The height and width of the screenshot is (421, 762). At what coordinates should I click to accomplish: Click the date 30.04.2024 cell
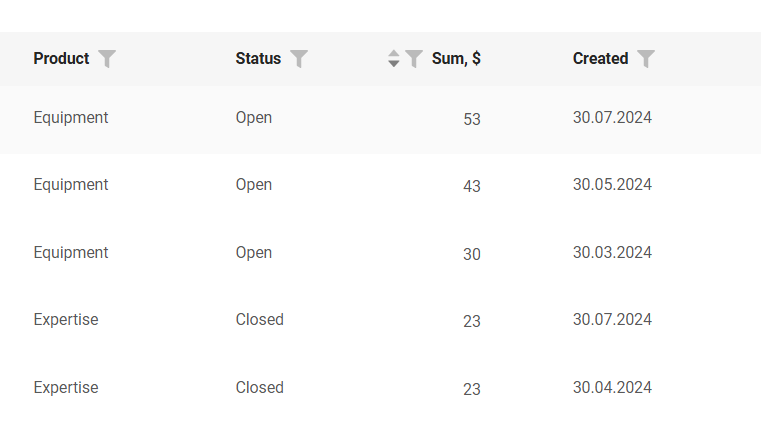612,388
